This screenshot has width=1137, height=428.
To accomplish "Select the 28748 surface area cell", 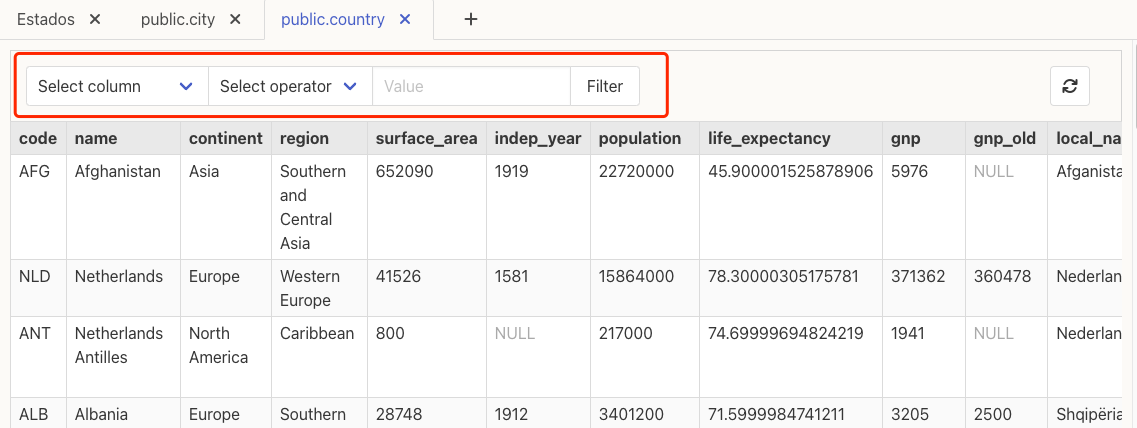I will pos(426,413).
